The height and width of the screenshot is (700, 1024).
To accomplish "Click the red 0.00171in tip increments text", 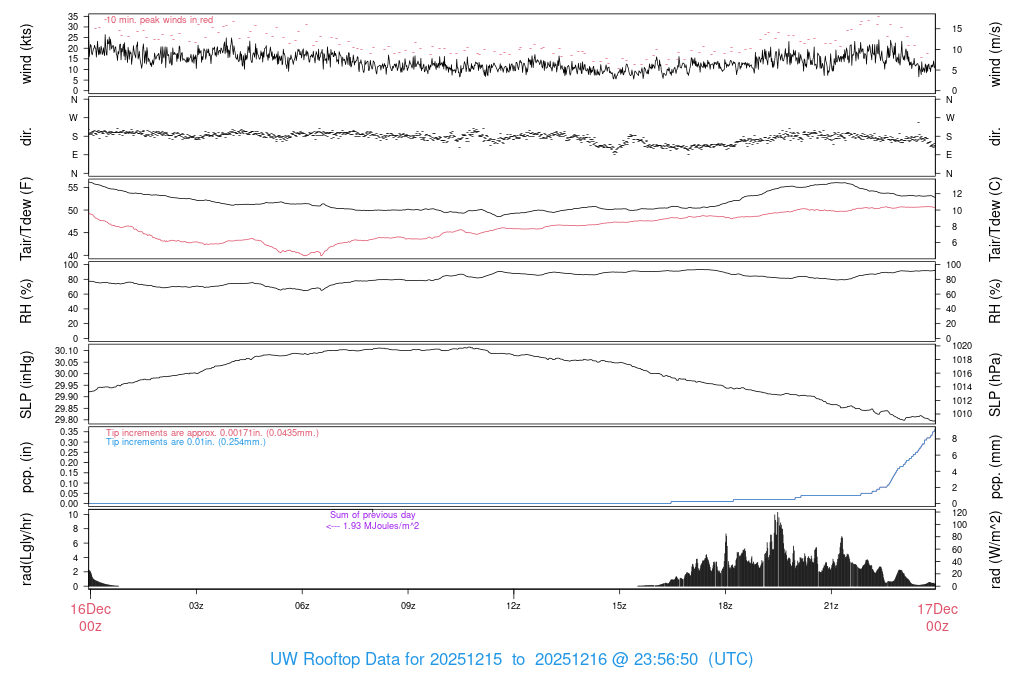I will pos(212,432).
